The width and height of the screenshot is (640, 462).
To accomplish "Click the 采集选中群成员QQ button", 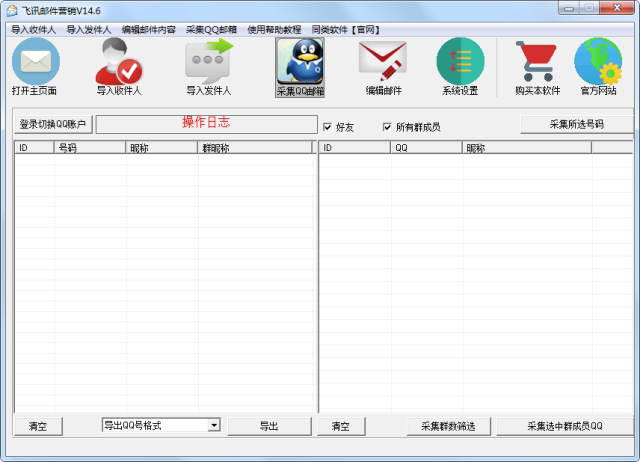I will coord(565,426).
